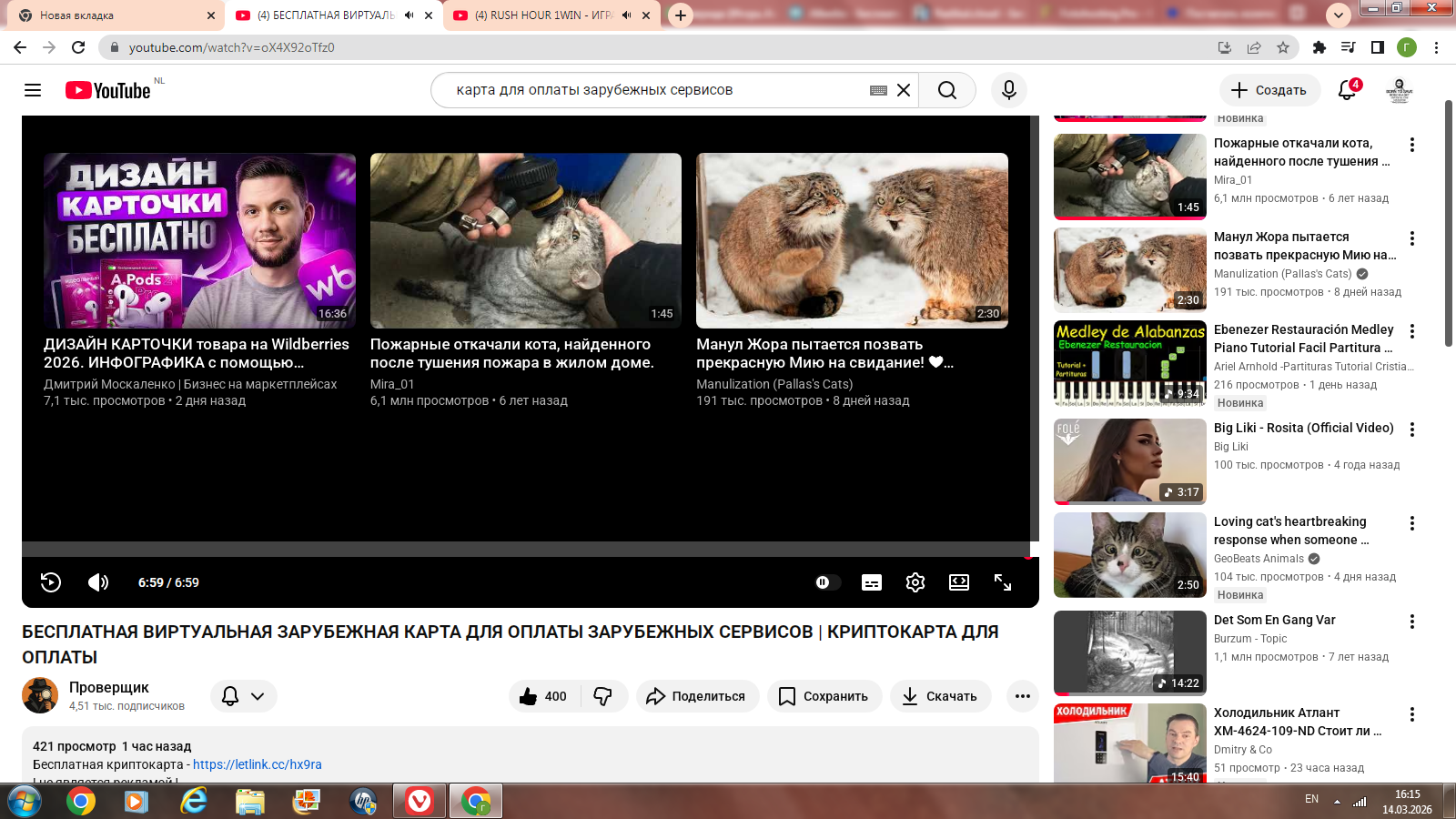The image size is (1456, 819).
Task: Open the Windows Start button
Action: (24, 802)
